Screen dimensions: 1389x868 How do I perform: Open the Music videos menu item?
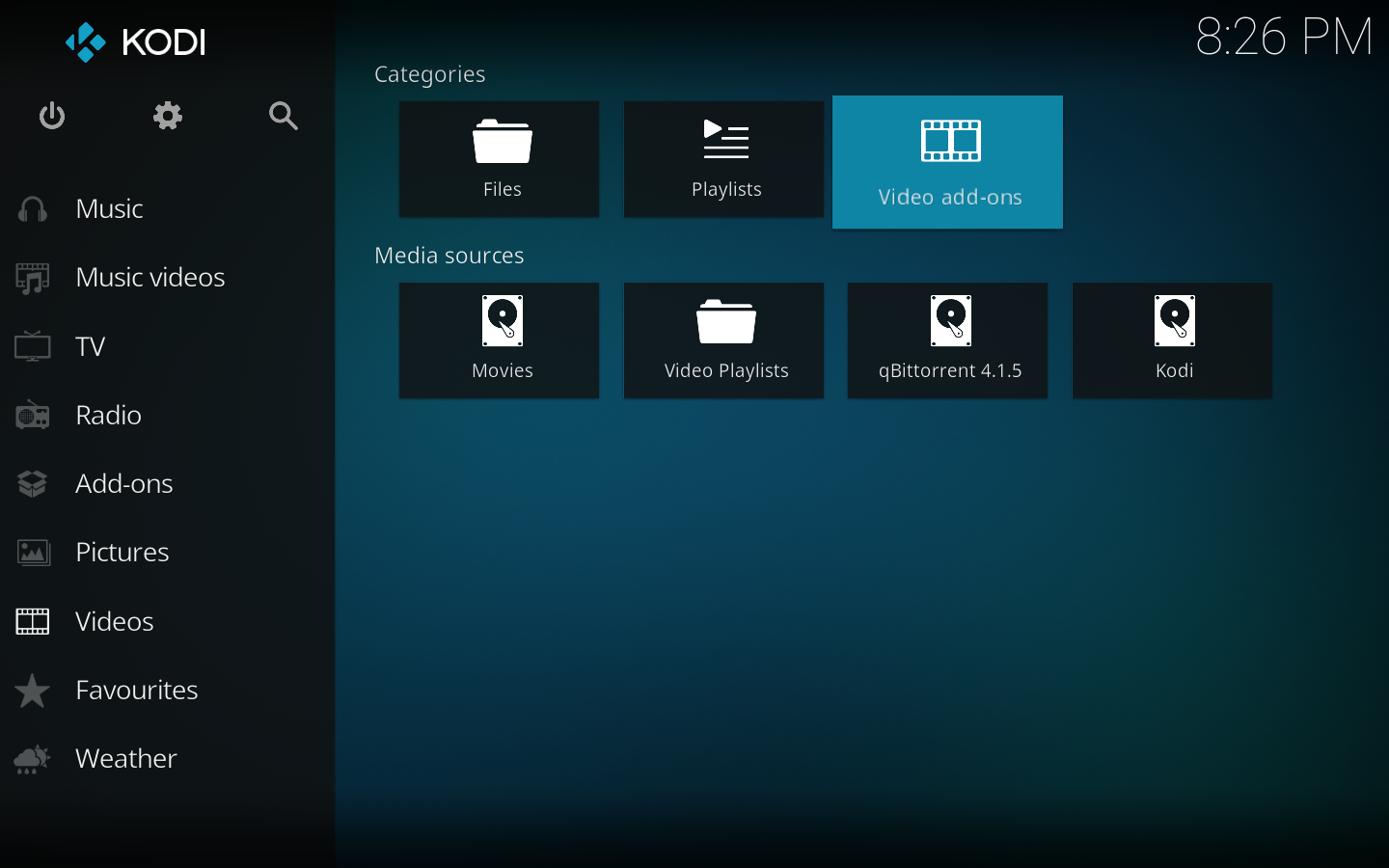tap(150, 278)
